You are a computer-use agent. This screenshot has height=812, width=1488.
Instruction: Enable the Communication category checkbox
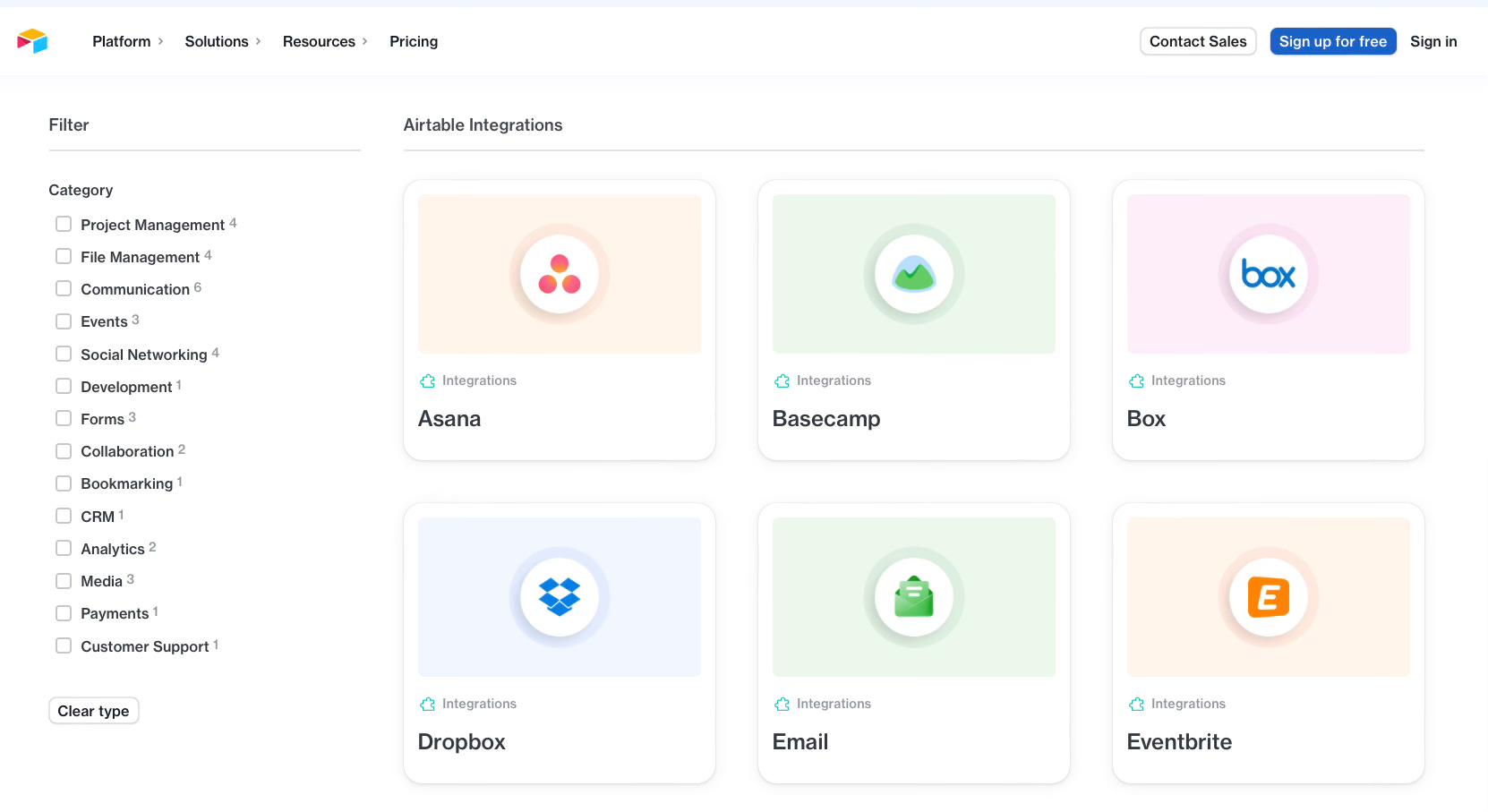pyautogui.click(x=64, y=288)
